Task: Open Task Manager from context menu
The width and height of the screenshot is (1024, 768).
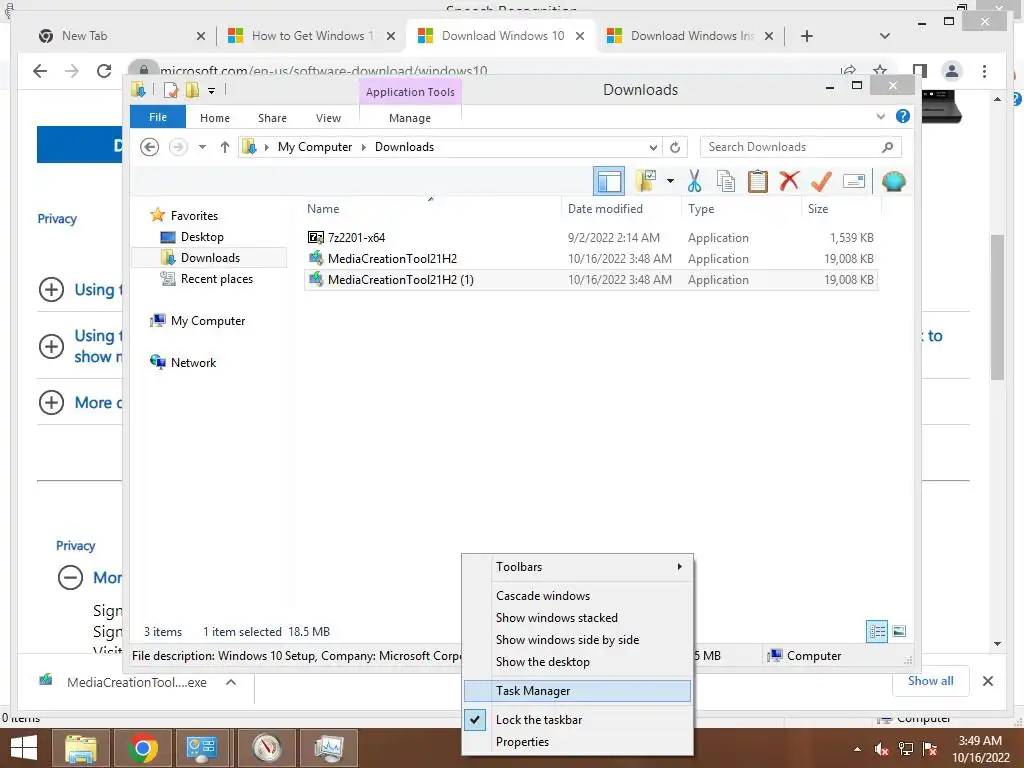Action: coord(577,691)
